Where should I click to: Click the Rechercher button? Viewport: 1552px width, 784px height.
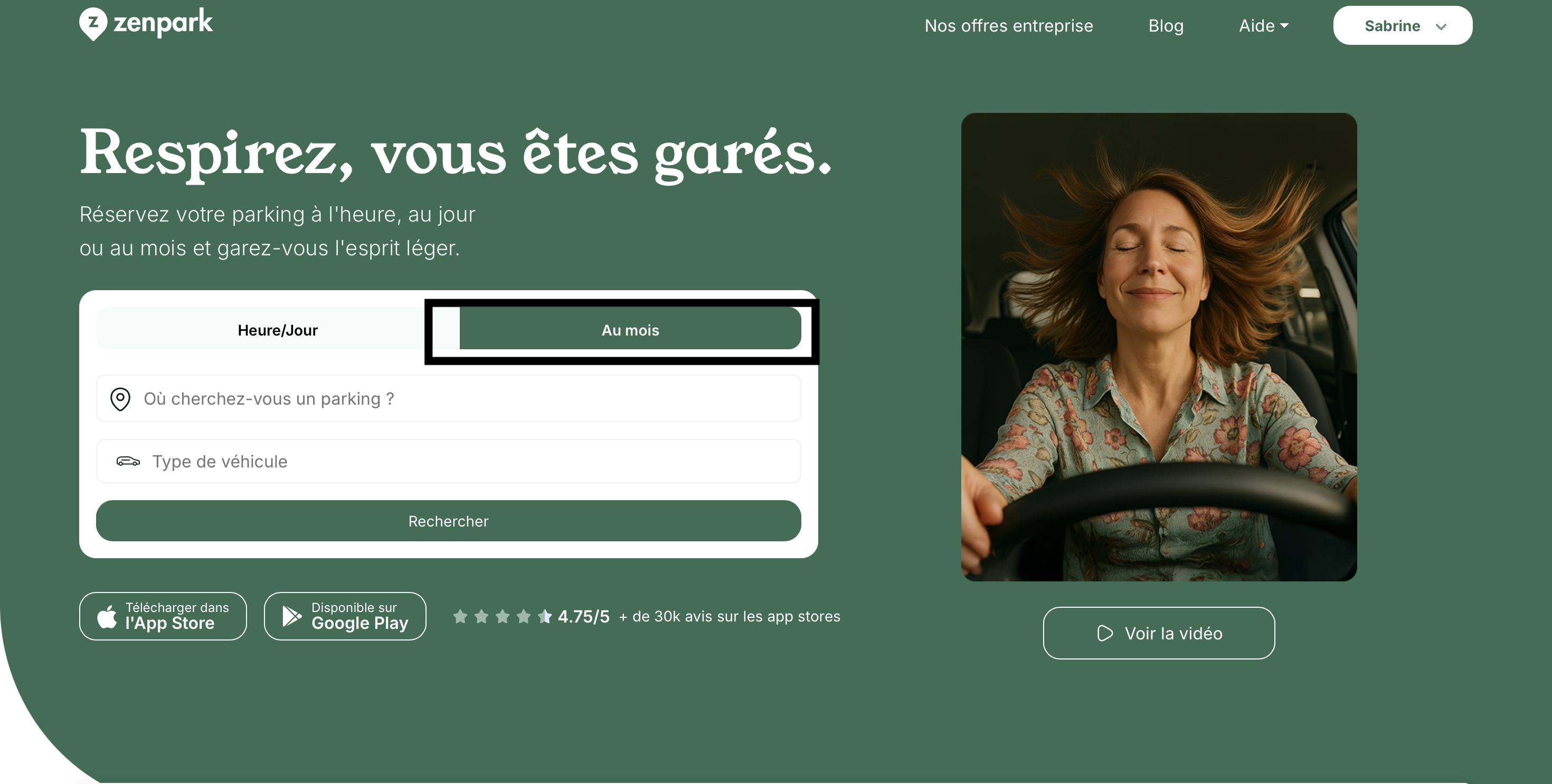point(448,521)
